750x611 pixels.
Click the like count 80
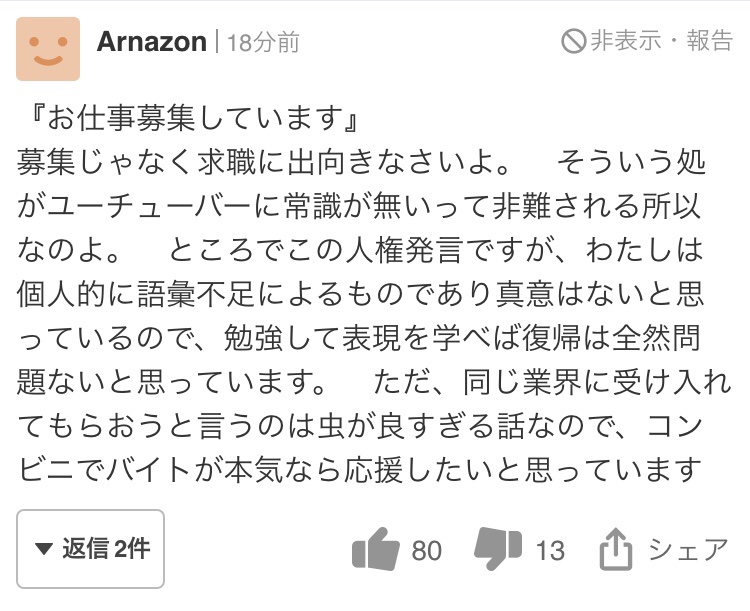(426, 551)
